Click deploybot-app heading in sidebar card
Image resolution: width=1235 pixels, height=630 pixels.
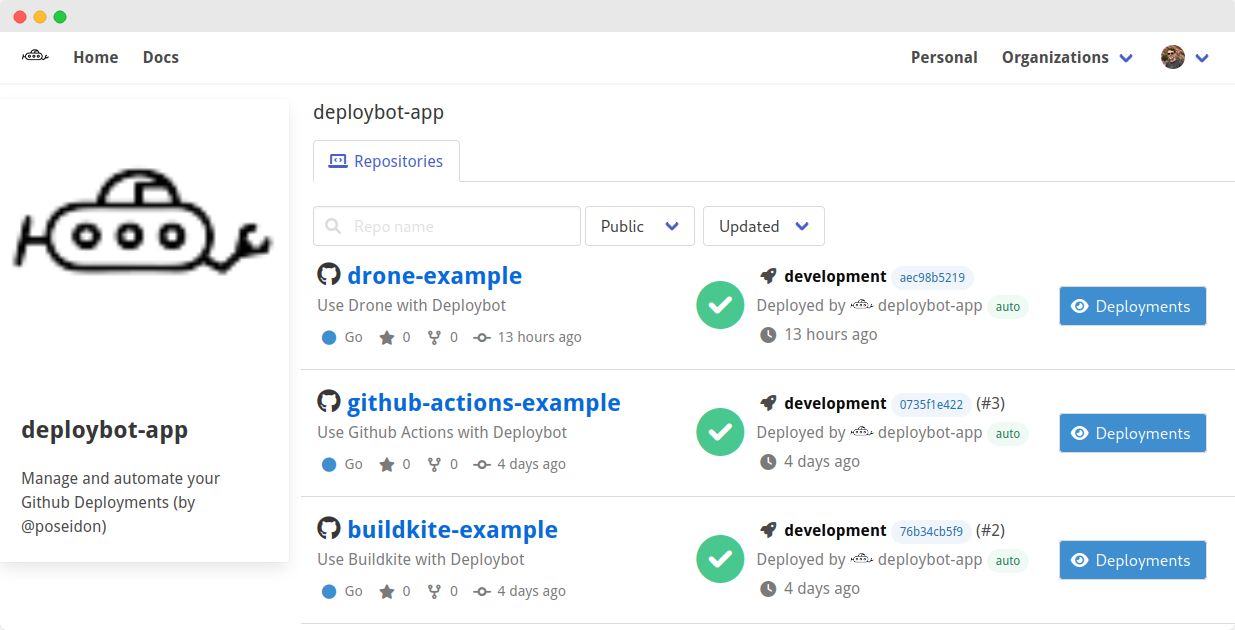point(105,431)
